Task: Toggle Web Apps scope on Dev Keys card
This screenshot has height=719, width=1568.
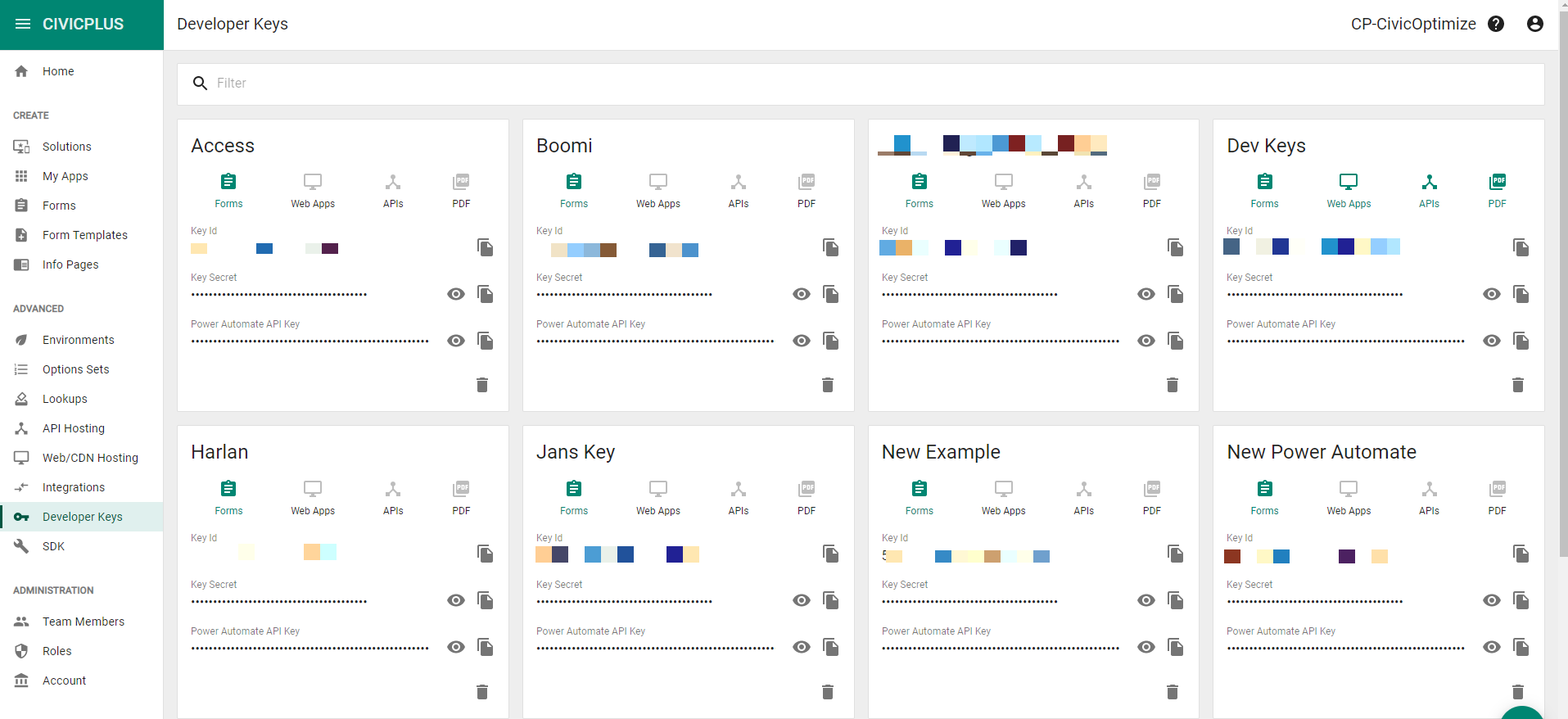Action: tap(1349, 191)
